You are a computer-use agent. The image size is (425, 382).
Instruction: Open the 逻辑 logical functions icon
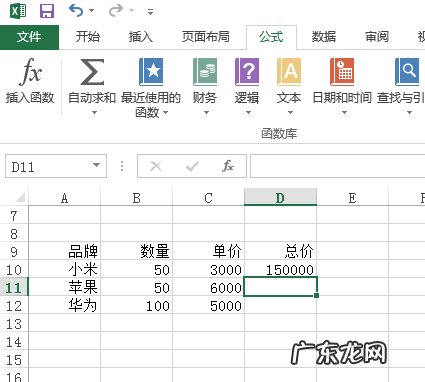click(247, 71)
